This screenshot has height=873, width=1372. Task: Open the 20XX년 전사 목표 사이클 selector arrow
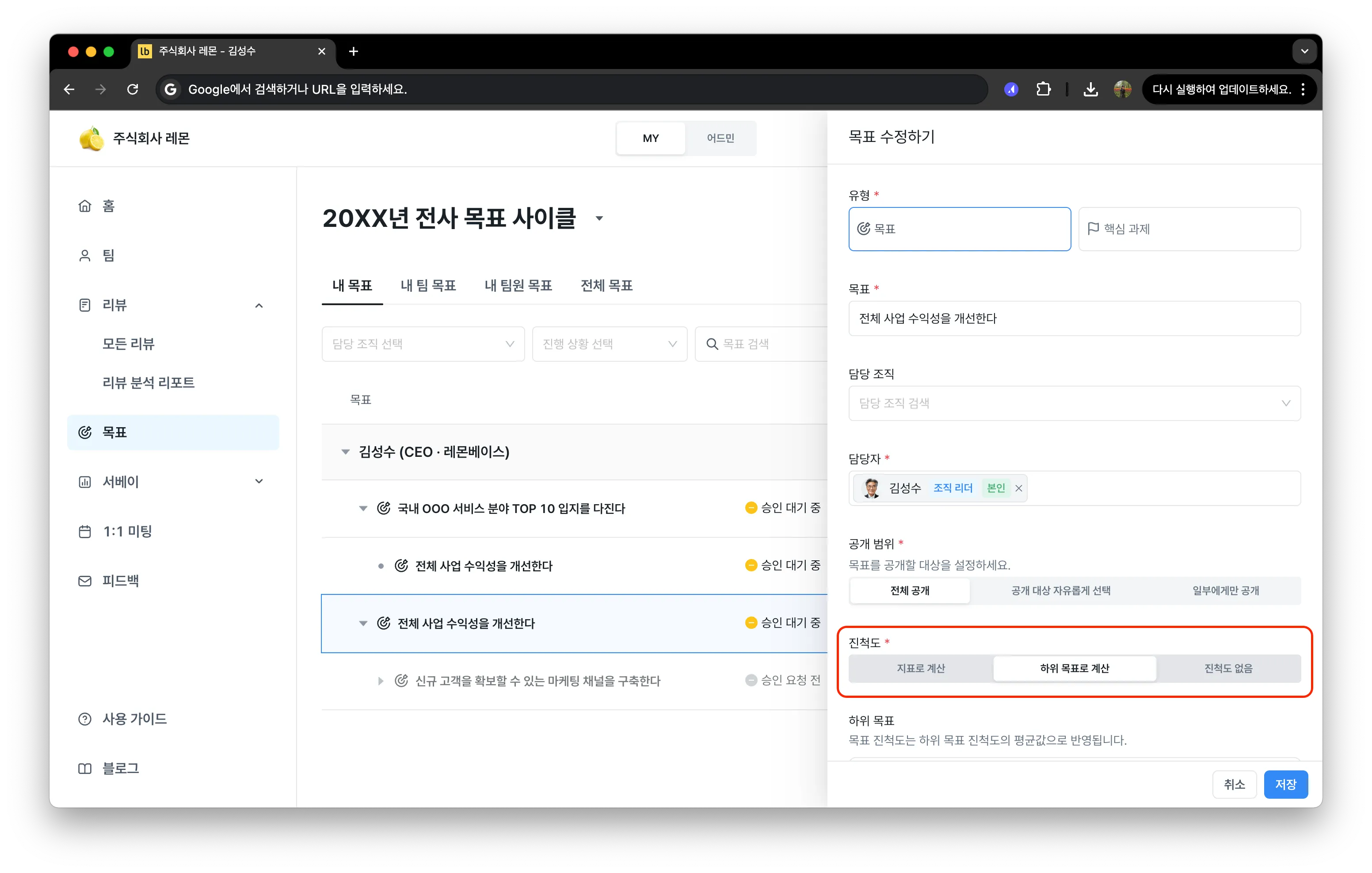pos(599,218)
